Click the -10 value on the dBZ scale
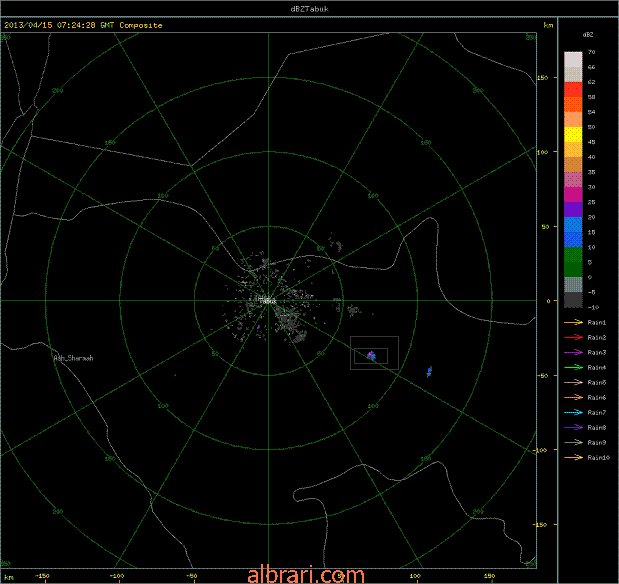This screenshot has height=584, width=619. tap(593, 307)
